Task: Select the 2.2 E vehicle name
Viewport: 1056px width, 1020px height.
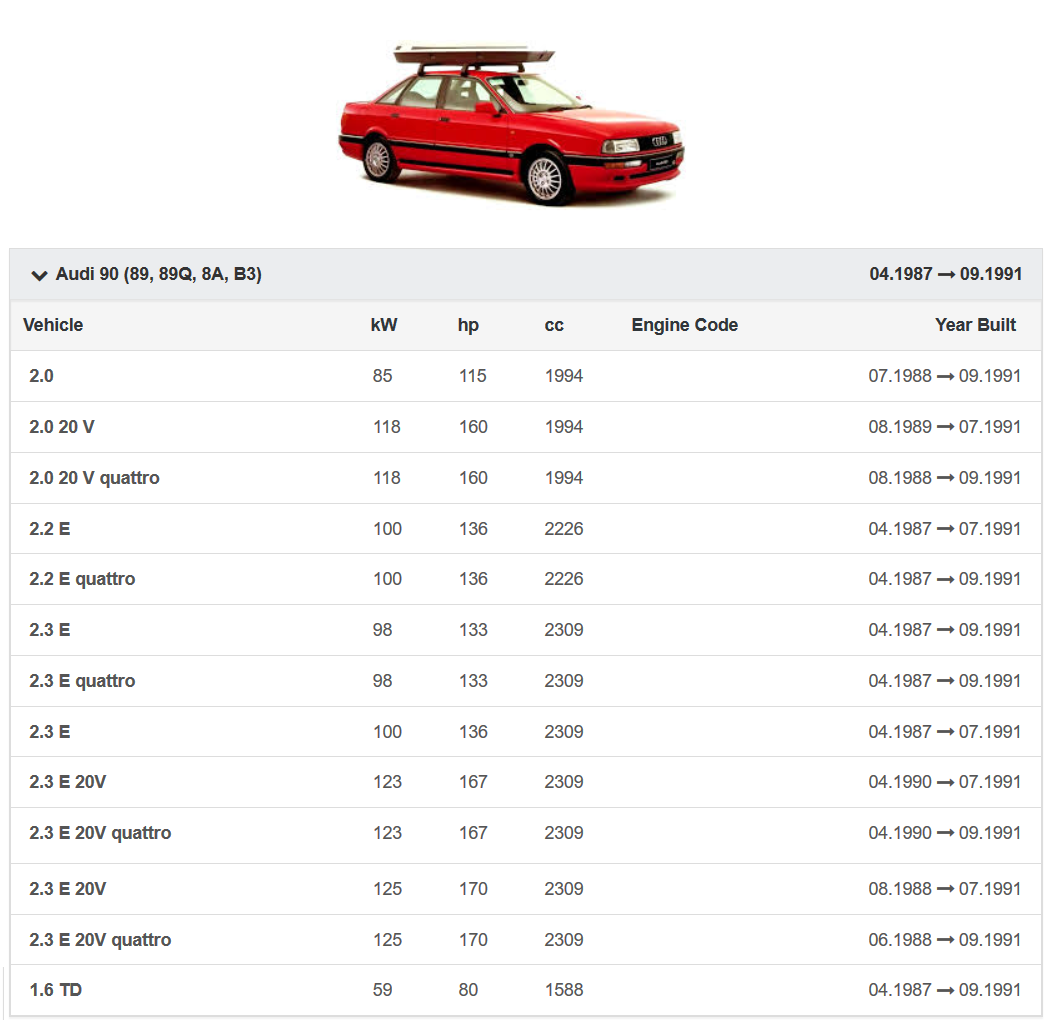Action: (x=50, y=529)
